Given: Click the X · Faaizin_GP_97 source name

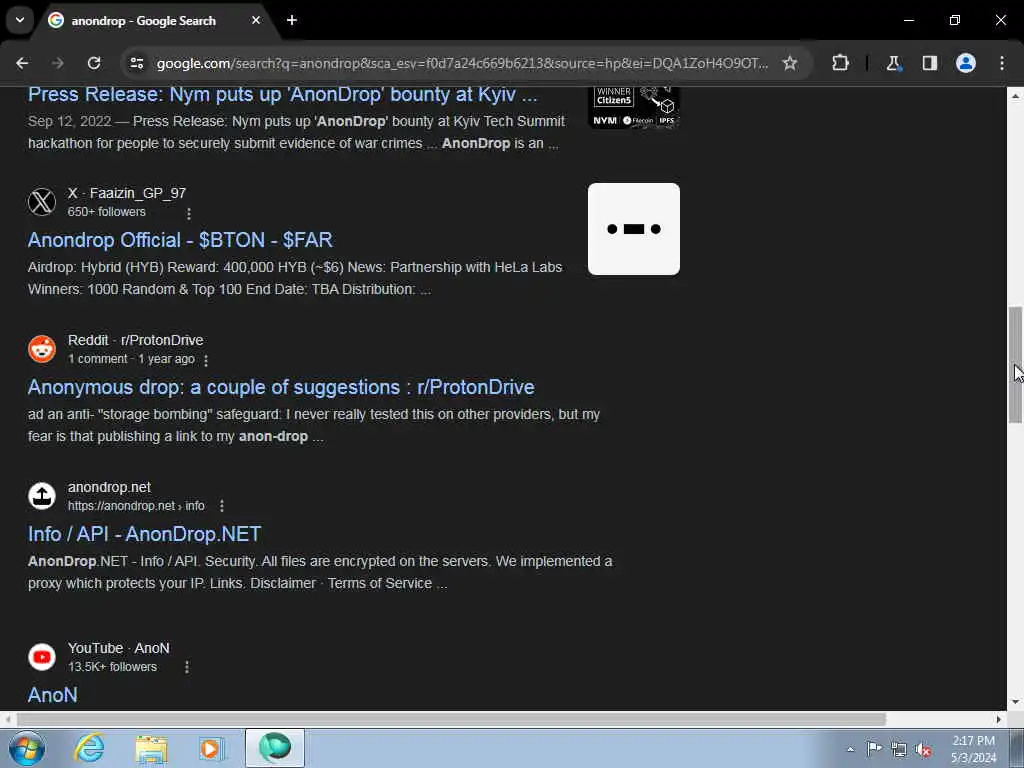Looking at the screenshot, I should tap(127, 193).
